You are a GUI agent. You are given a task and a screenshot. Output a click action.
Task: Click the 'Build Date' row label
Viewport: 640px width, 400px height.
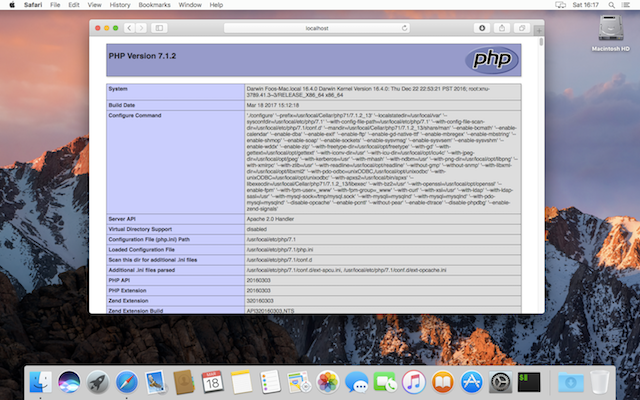[x=122, y=105]
